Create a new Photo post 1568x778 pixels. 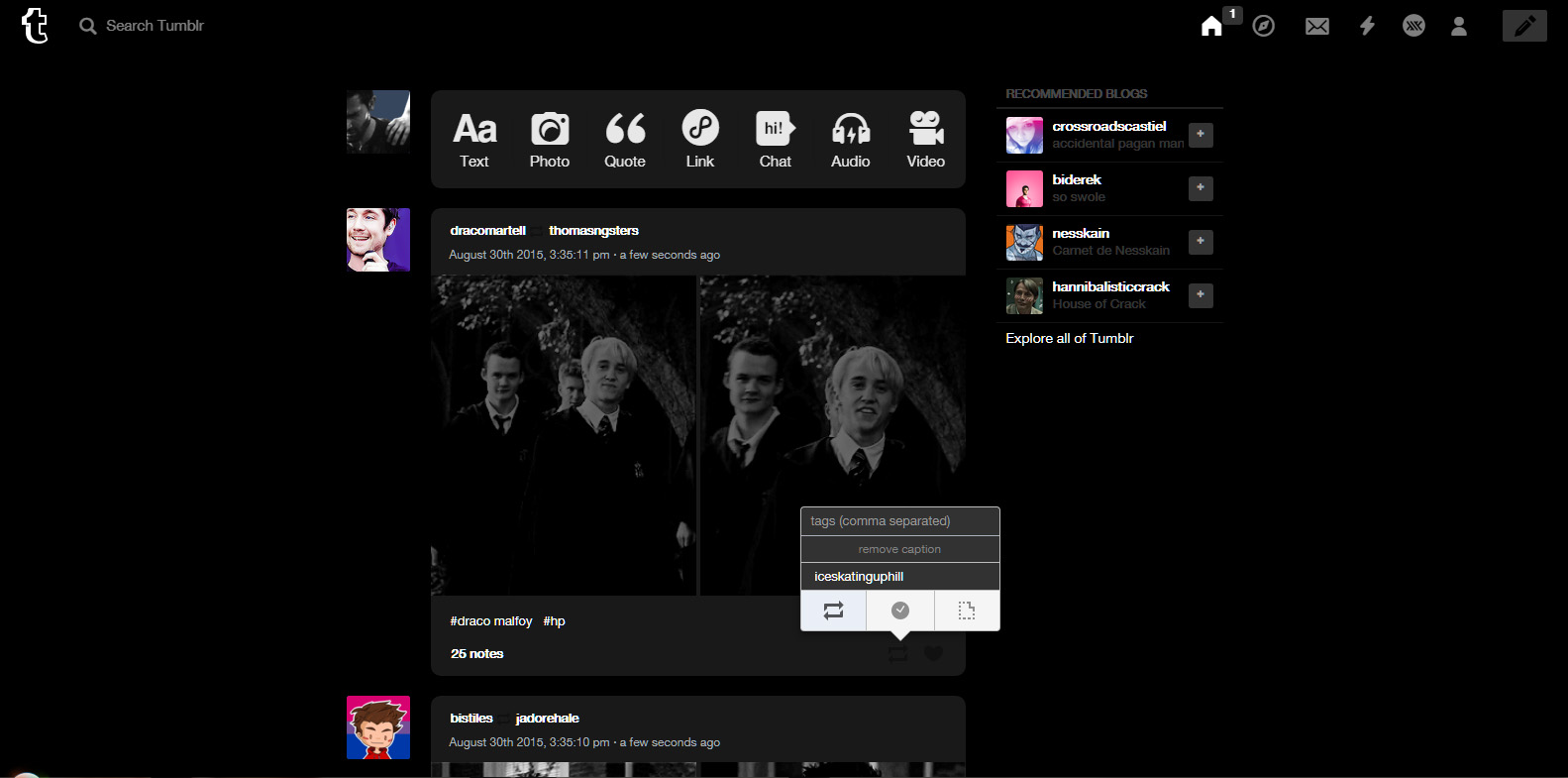click(550, 140)
